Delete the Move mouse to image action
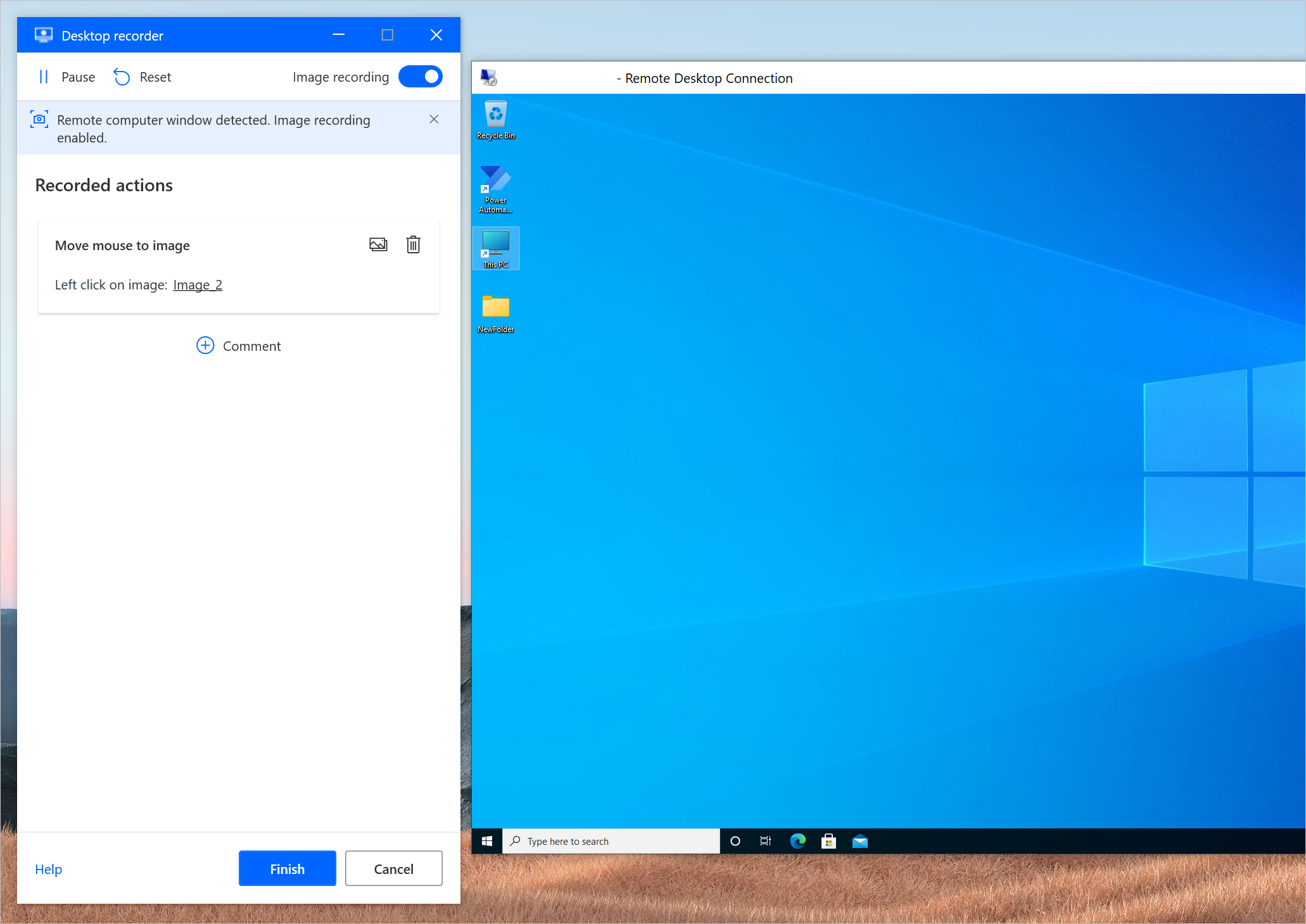This screenshot has height=924, width=1306. [413, 244]
